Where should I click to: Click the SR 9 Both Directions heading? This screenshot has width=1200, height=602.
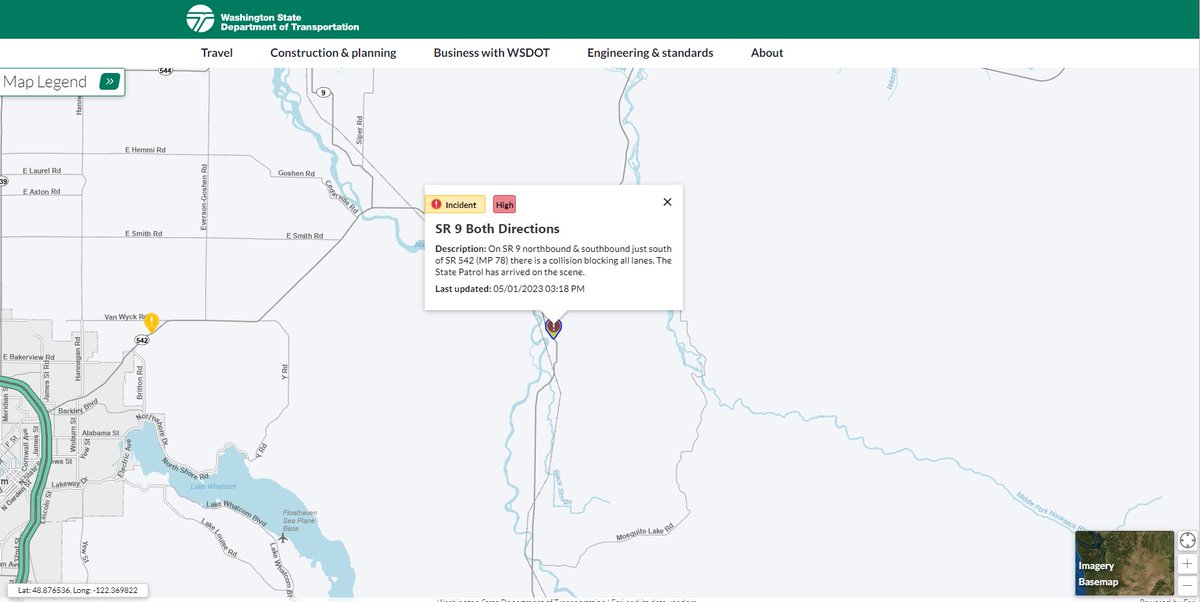497,228
